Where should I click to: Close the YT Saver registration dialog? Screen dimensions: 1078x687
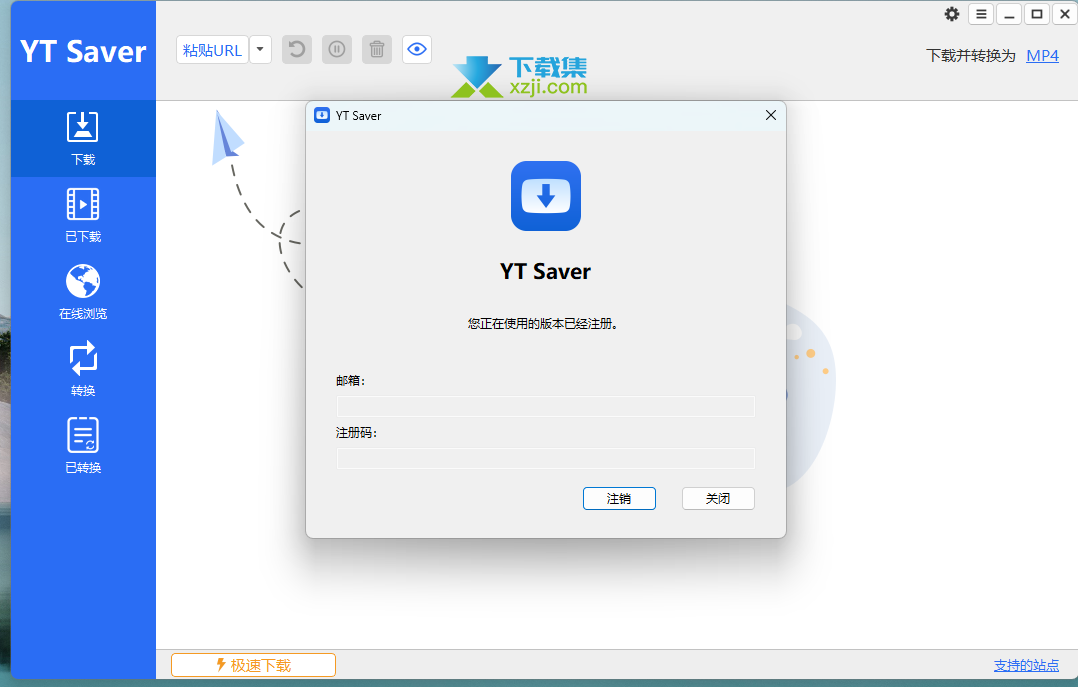click(x=771, y=115)
